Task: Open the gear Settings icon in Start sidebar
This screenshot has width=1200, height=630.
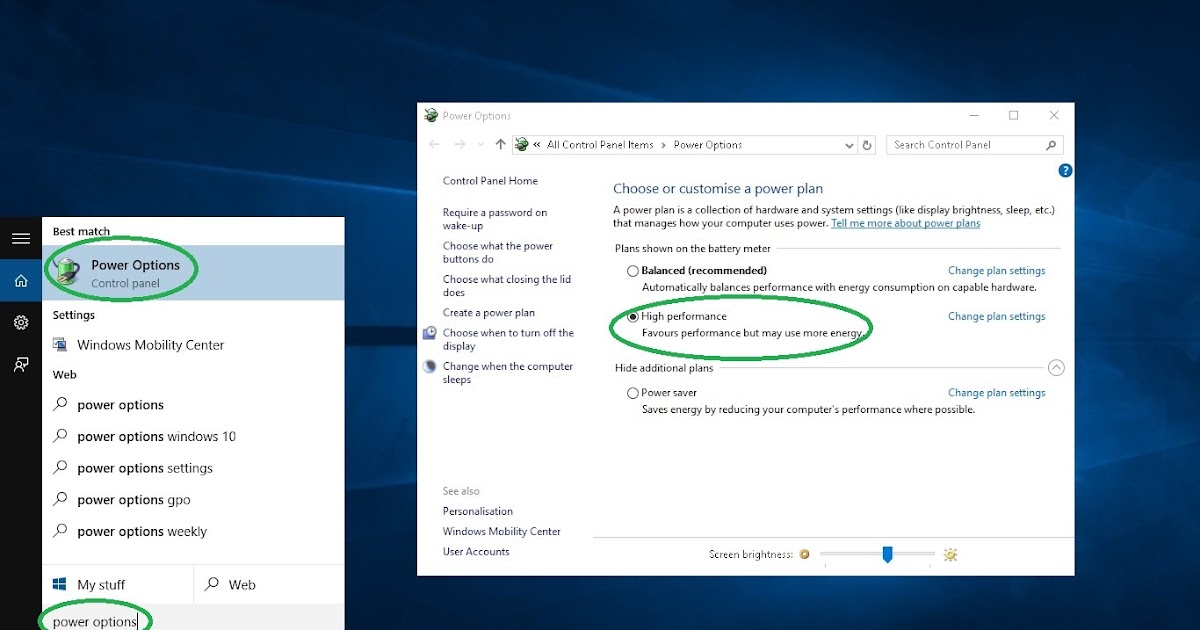Action: coord(20,323)
